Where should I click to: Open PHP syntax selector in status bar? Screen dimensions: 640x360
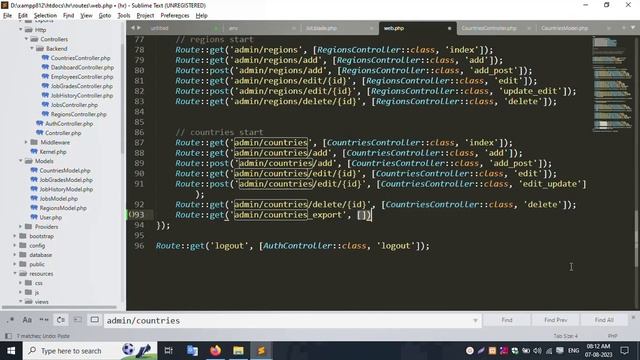click(x=612, y=336)
